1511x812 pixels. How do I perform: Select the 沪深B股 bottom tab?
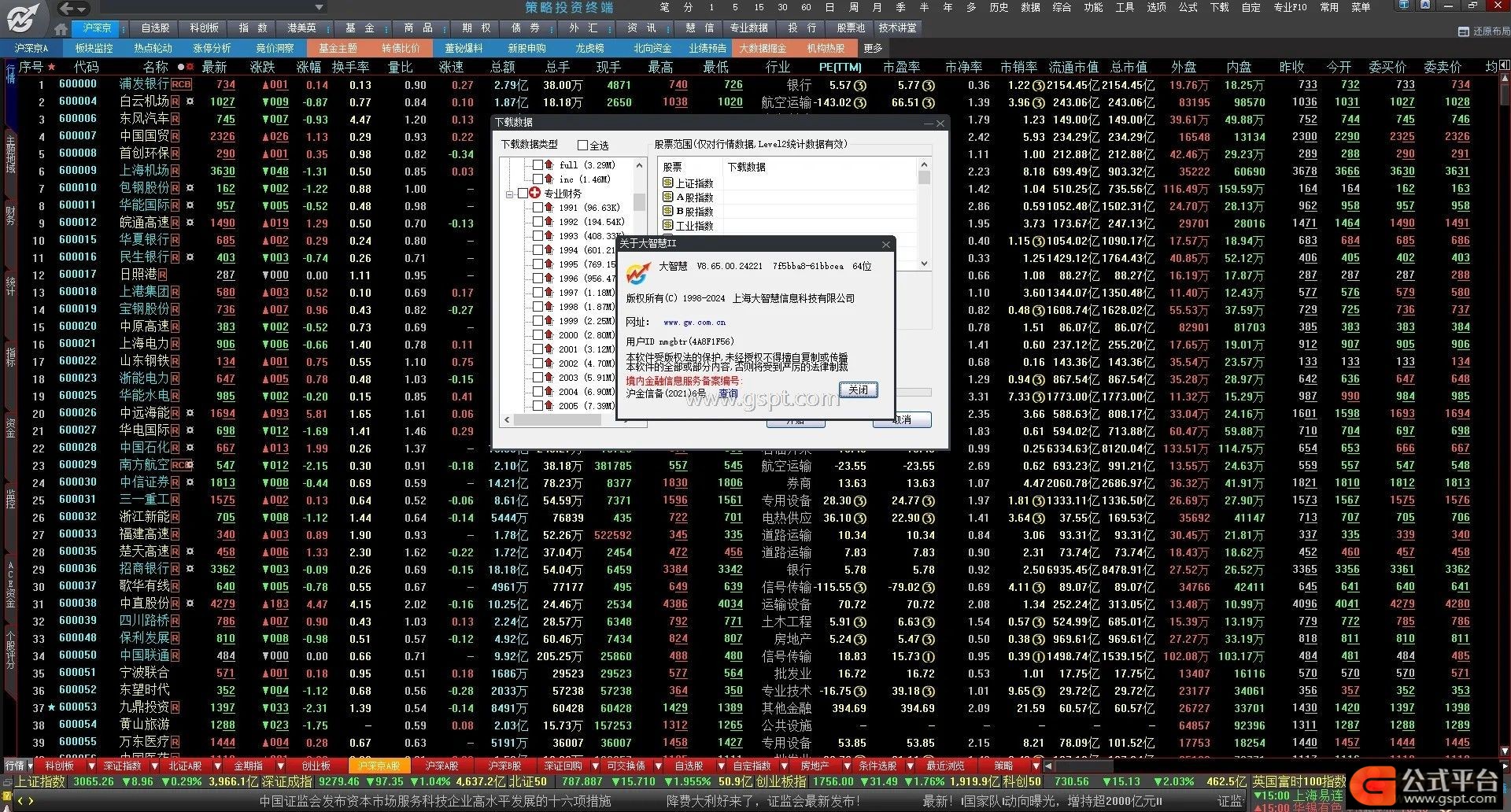tap(504, 766)
